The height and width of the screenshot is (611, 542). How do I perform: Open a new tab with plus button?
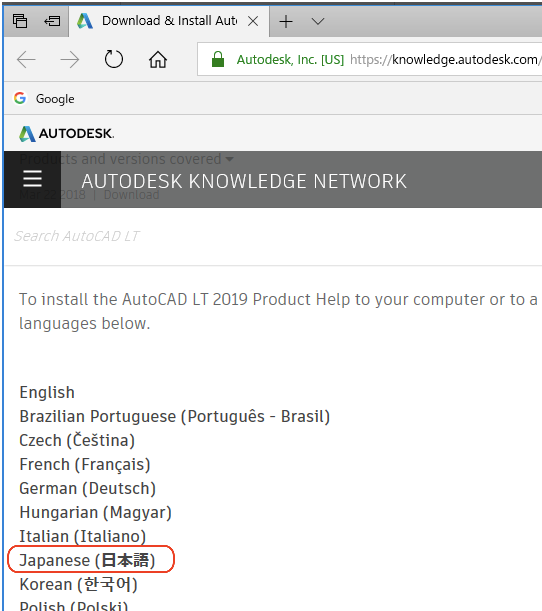click(286, 21)
